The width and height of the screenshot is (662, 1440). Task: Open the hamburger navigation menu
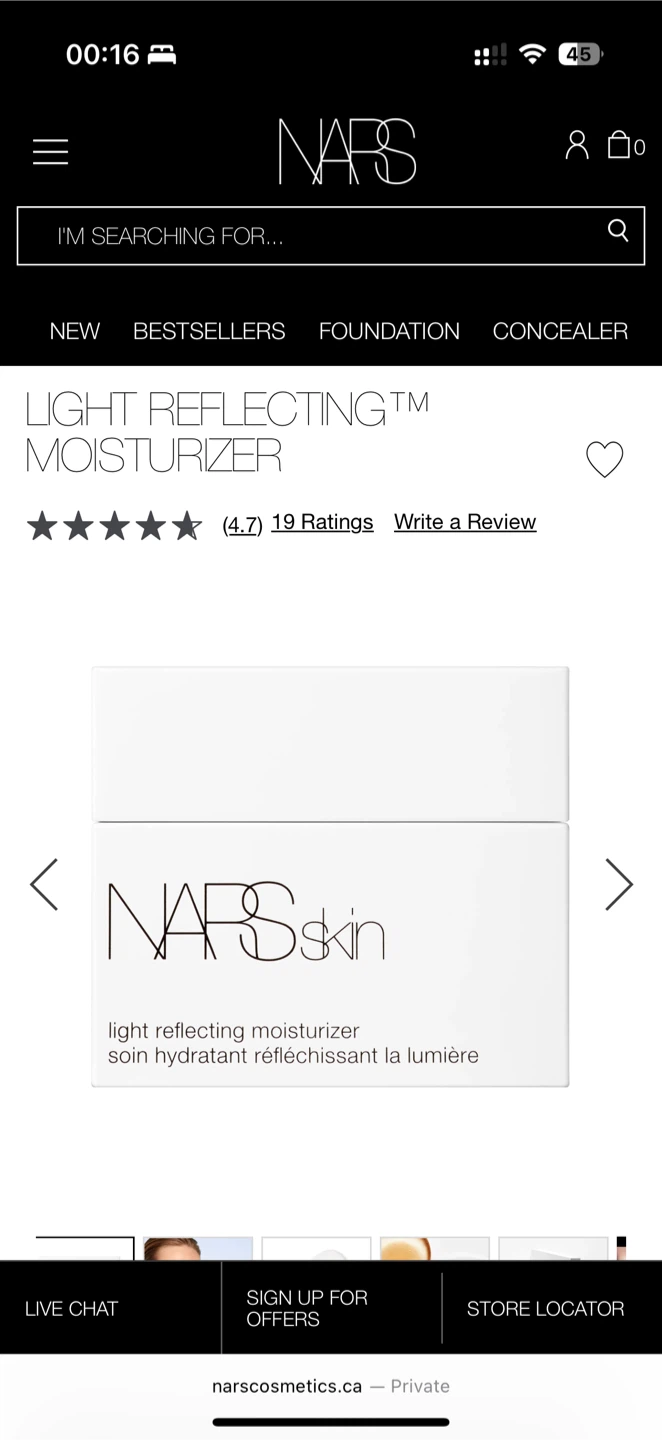pyautogui.click(x=50, y=151)
